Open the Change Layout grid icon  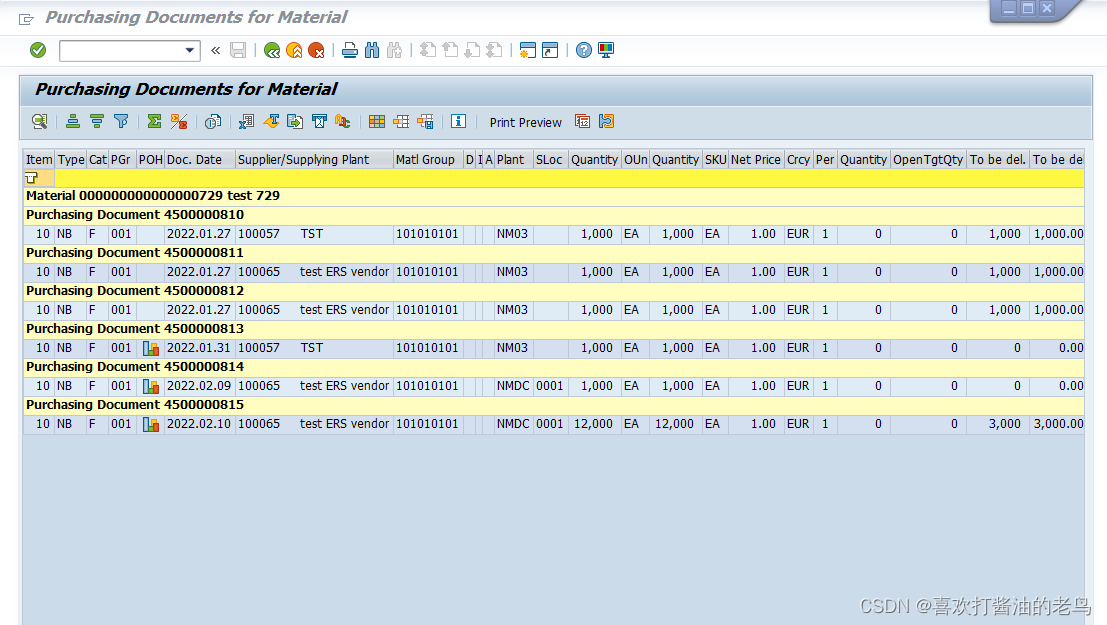click(x=377, y=121)
